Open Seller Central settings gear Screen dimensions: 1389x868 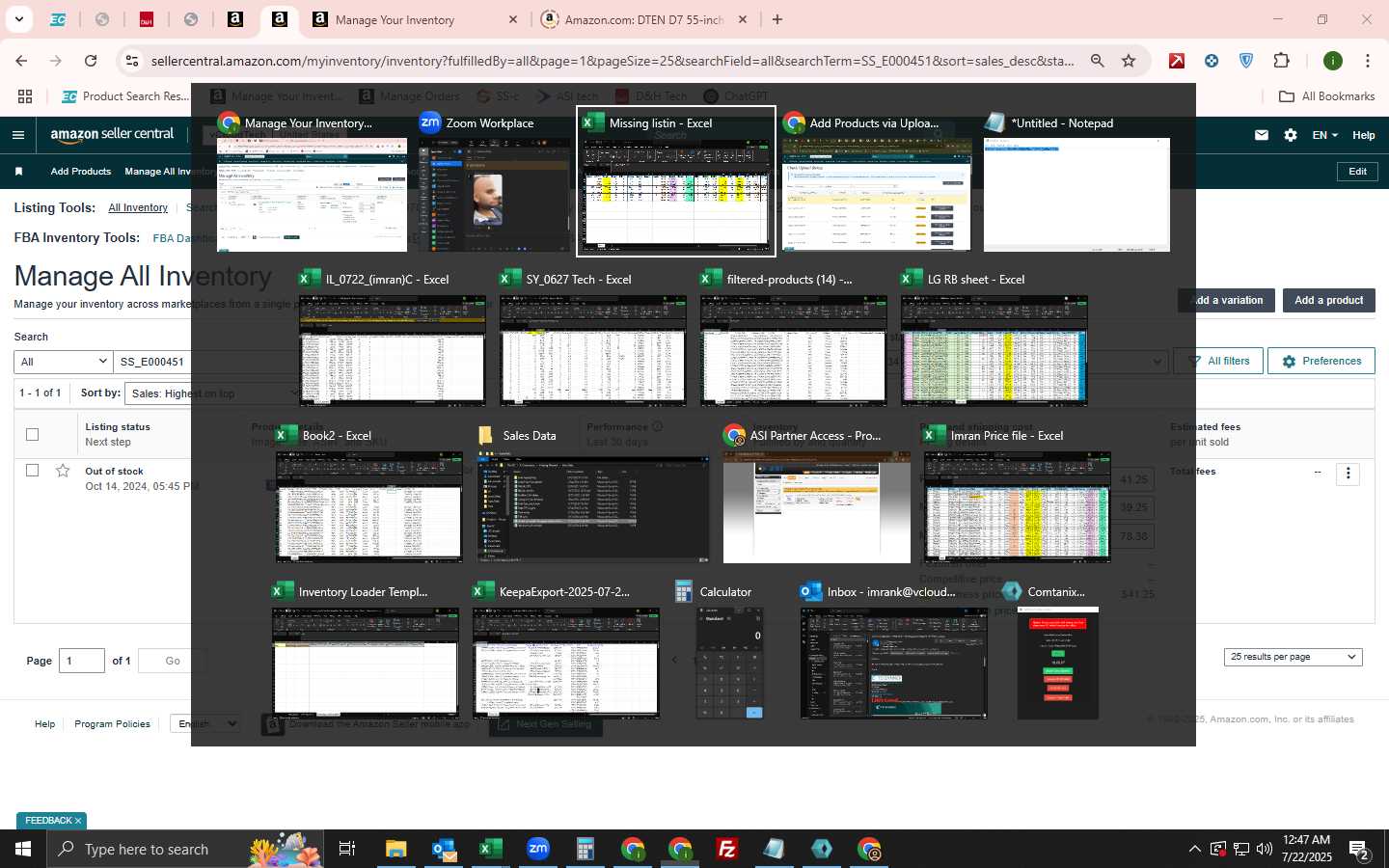click(1291, 135)
